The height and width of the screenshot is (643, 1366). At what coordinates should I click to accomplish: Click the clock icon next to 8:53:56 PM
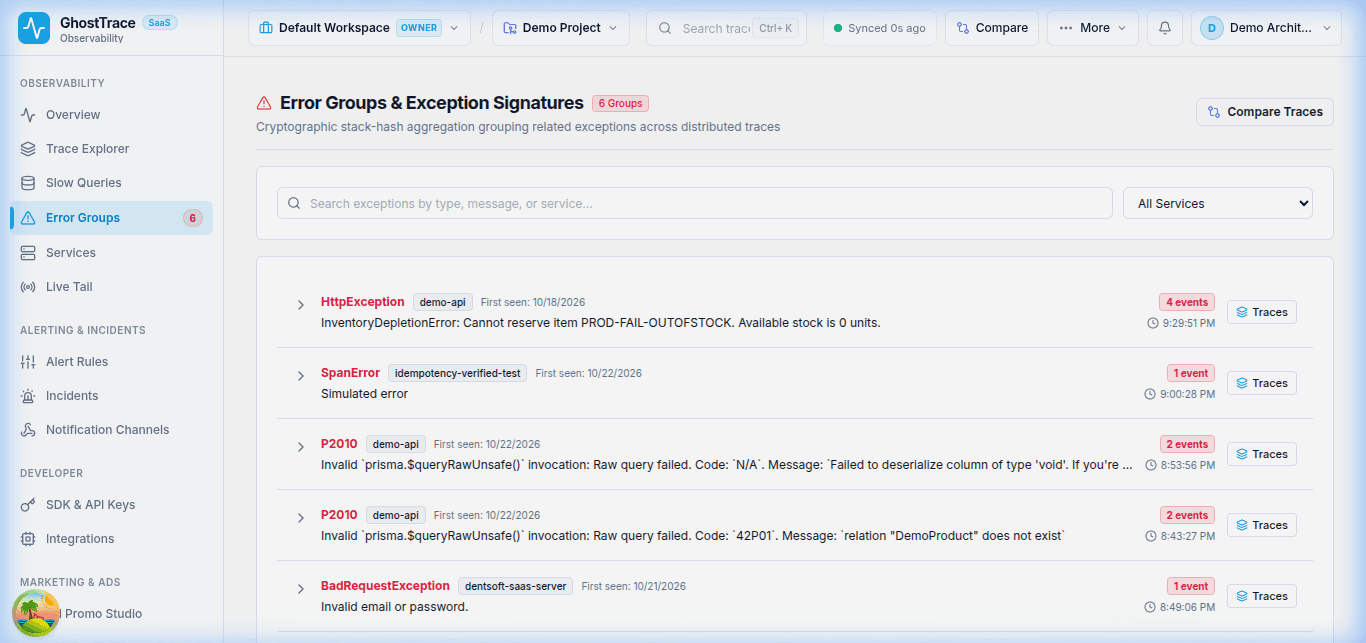pyautogui.click(x=1151, y=465)
